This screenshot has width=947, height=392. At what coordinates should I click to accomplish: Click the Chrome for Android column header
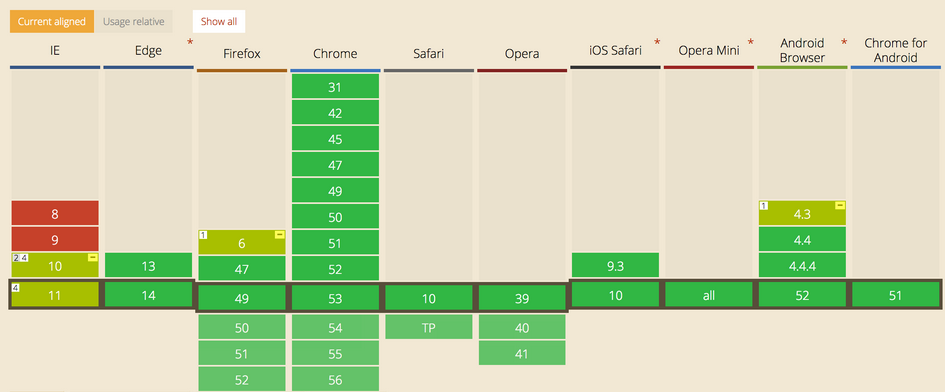[896, 51]
